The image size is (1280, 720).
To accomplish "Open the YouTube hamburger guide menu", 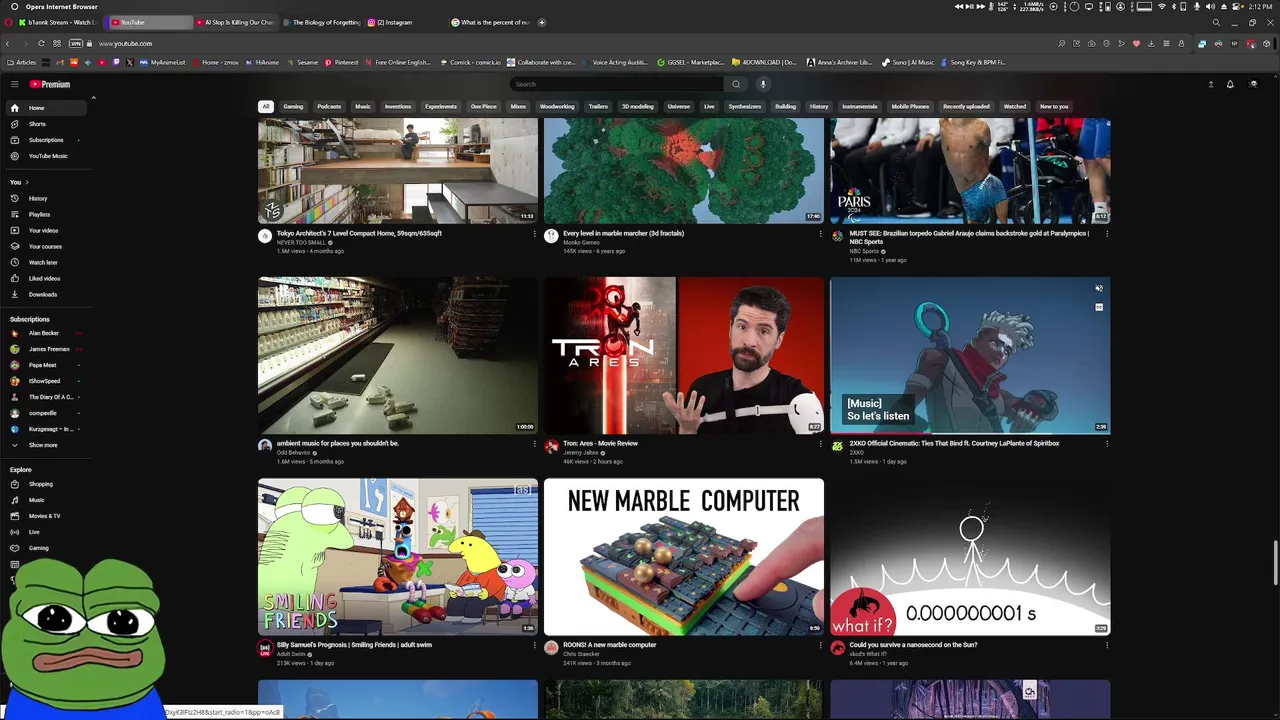I will coord(14,84).
